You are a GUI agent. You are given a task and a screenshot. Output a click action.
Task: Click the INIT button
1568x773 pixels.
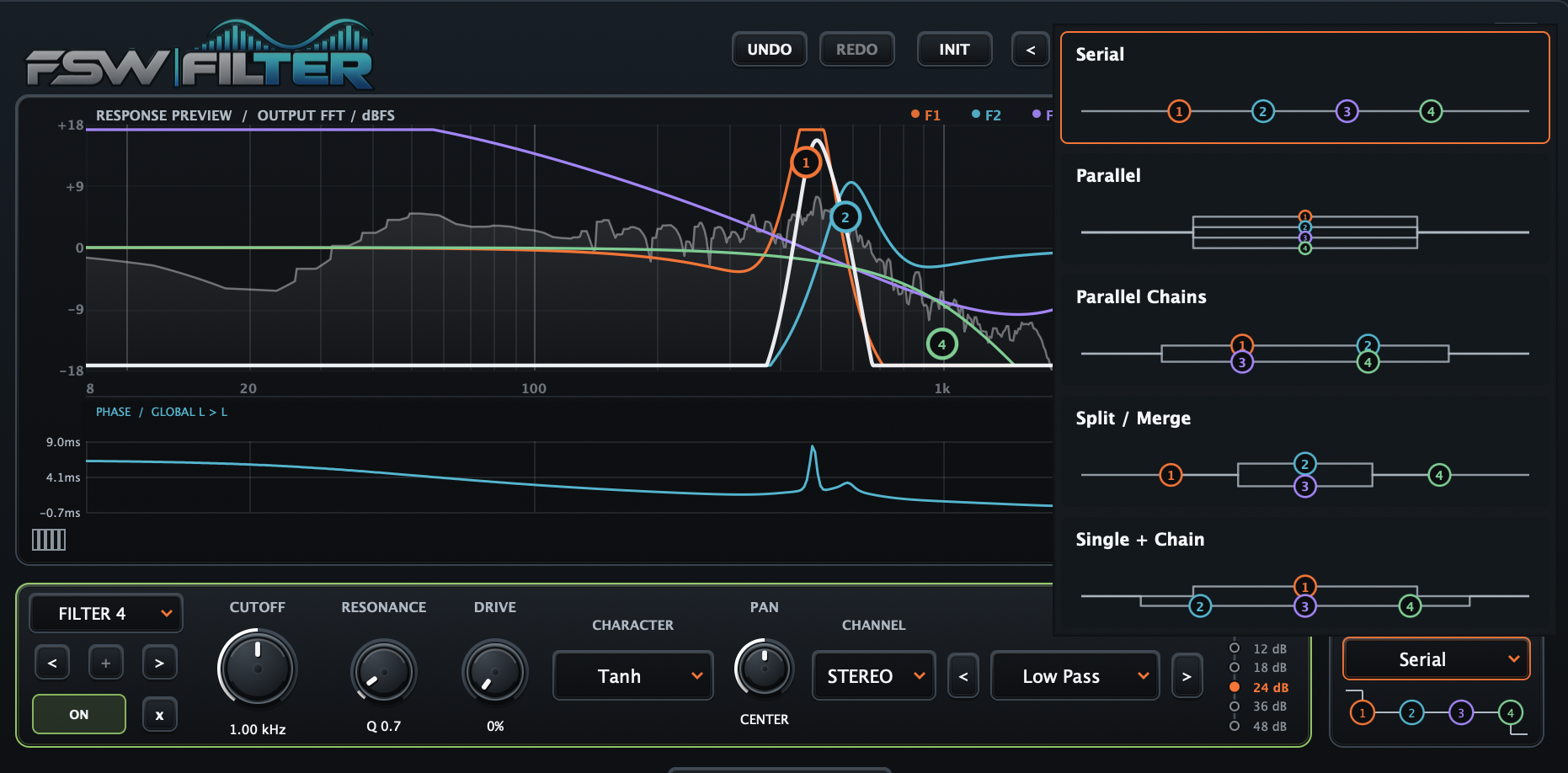tap(954, 50)
